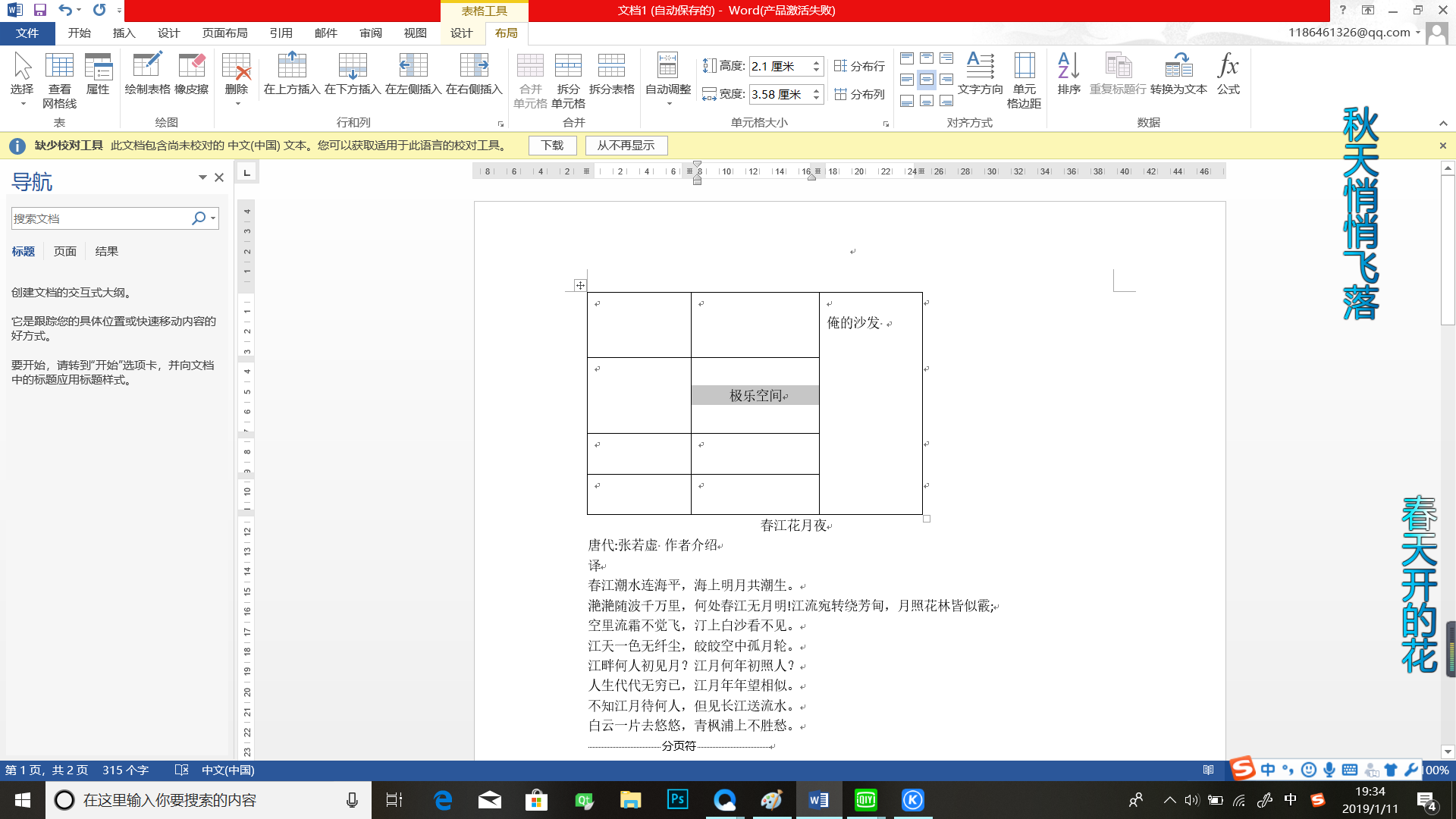
Task: Switch to Page Layout tab
Action: click(224, 33)
